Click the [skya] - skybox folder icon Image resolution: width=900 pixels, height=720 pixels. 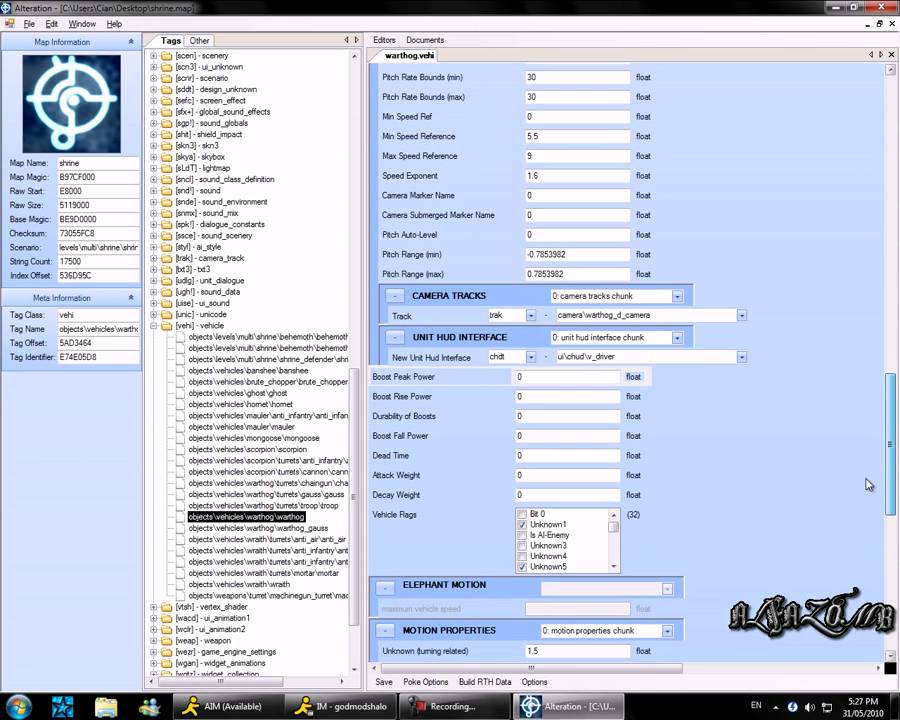pyautogui.click(x=166, y=157)
